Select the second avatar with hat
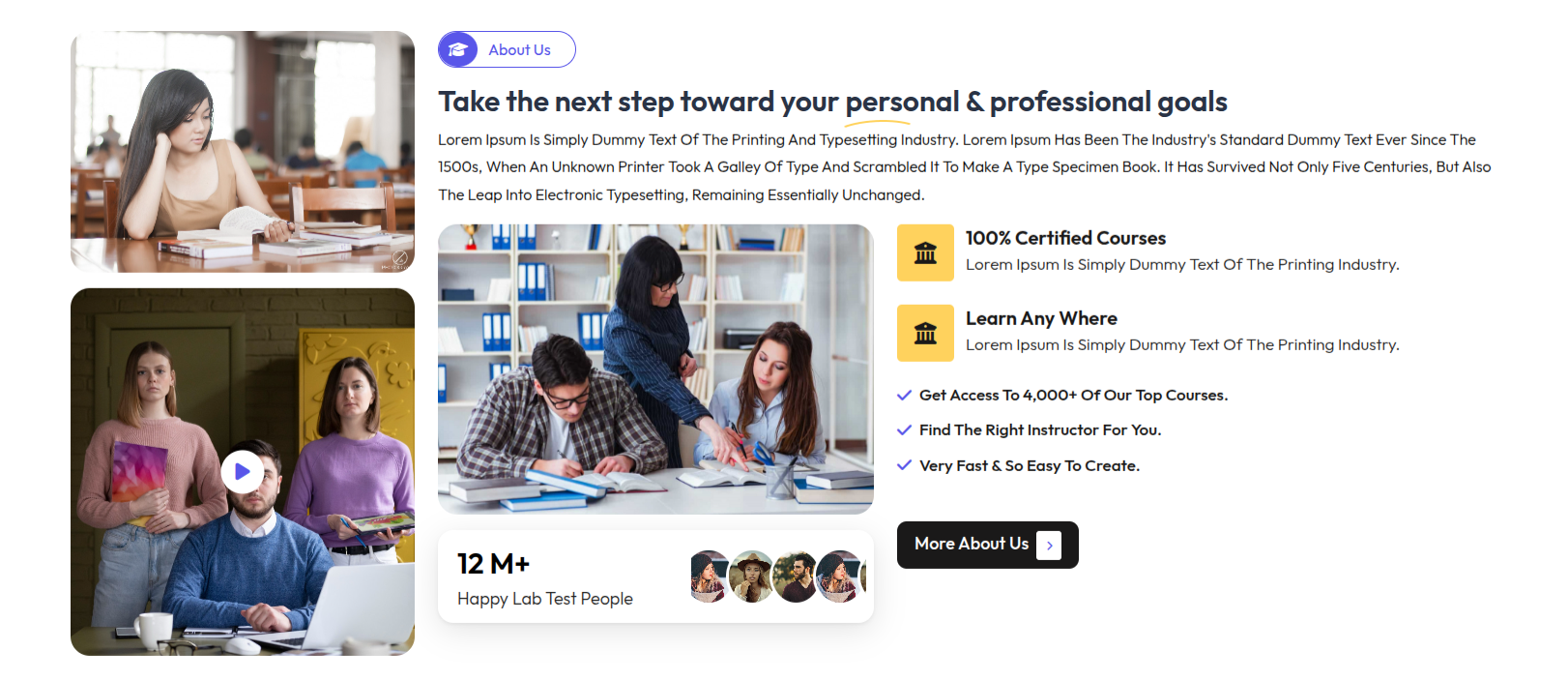 pos(751,577)
